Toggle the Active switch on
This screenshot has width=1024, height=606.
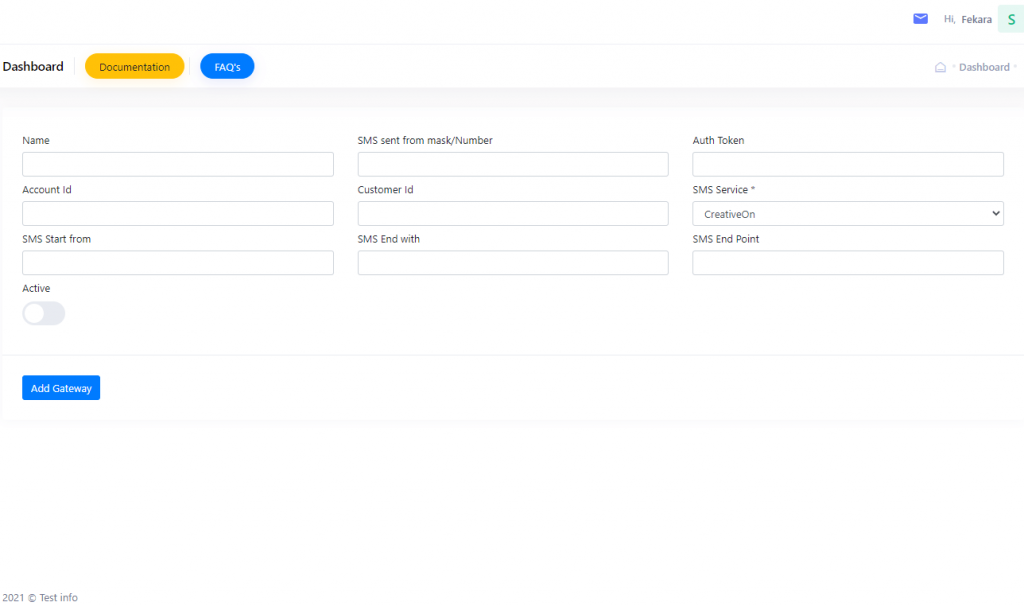tap(44, 314)
